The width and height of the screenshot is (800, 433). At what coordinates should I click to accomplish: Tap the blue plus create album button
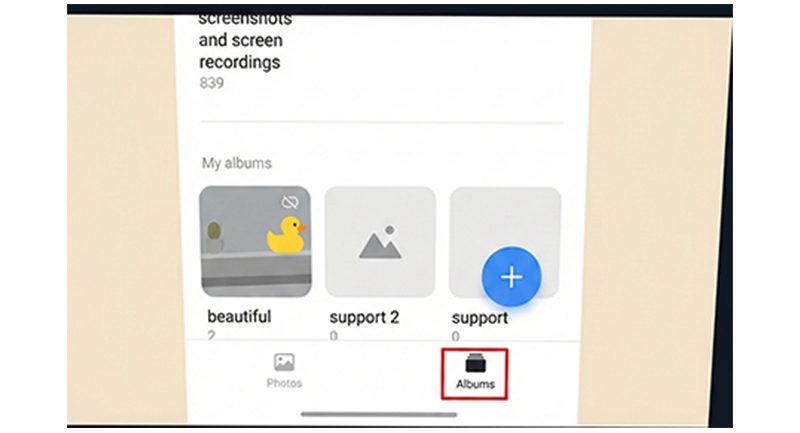pos(511,277)
